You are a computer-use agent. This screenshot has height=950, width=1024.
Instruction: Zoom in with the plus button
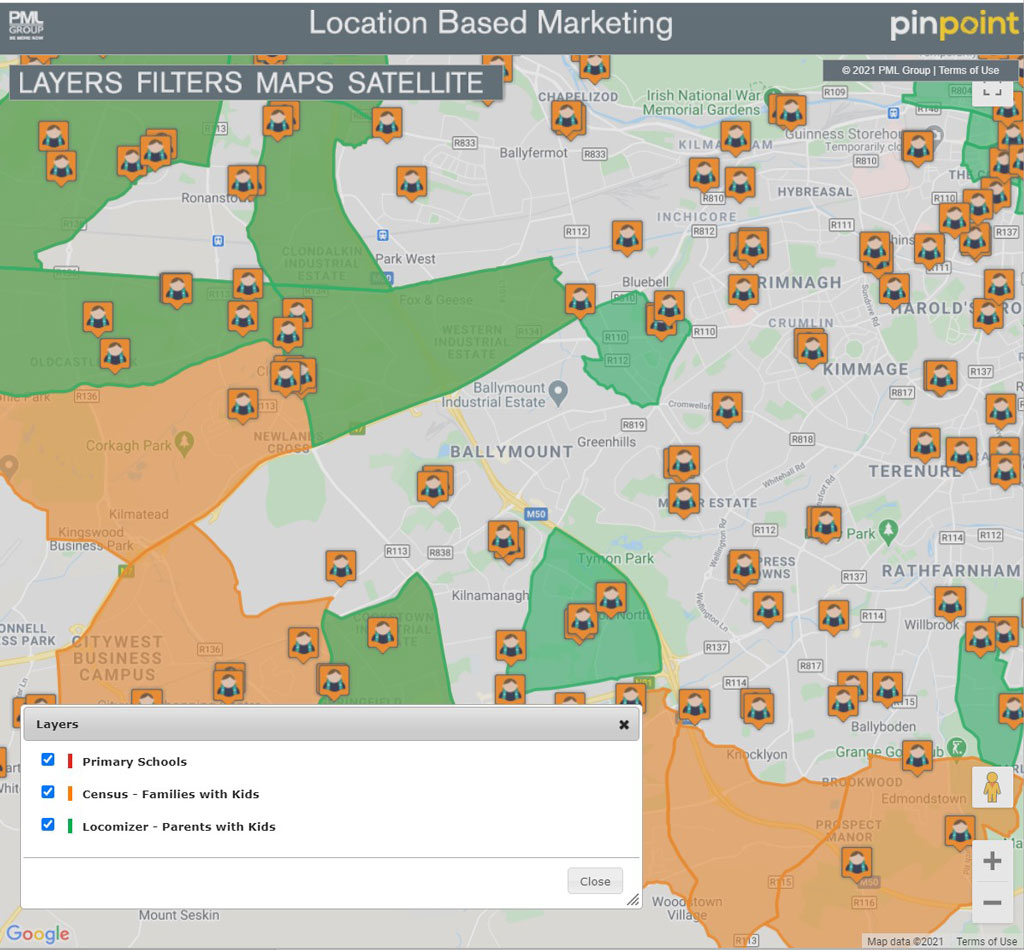click(x=992, y=861)
